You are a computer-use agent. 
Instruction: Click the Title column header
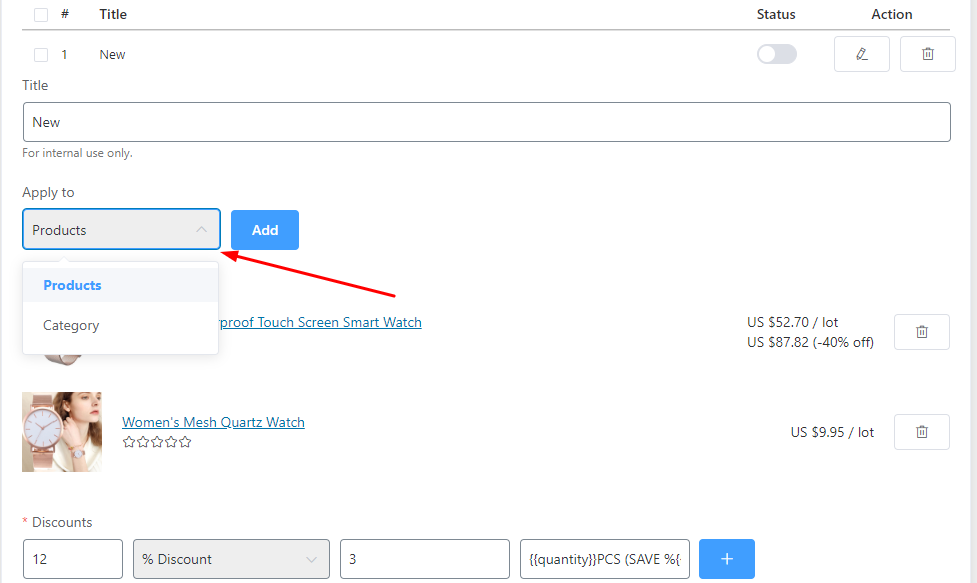112,14
